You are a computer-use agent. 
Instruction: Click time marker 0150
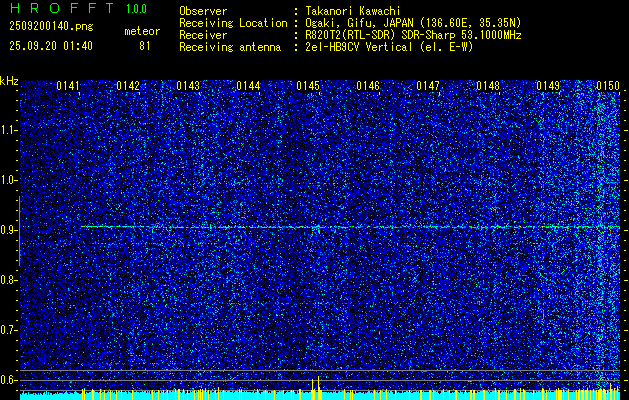tap(608, 86)
